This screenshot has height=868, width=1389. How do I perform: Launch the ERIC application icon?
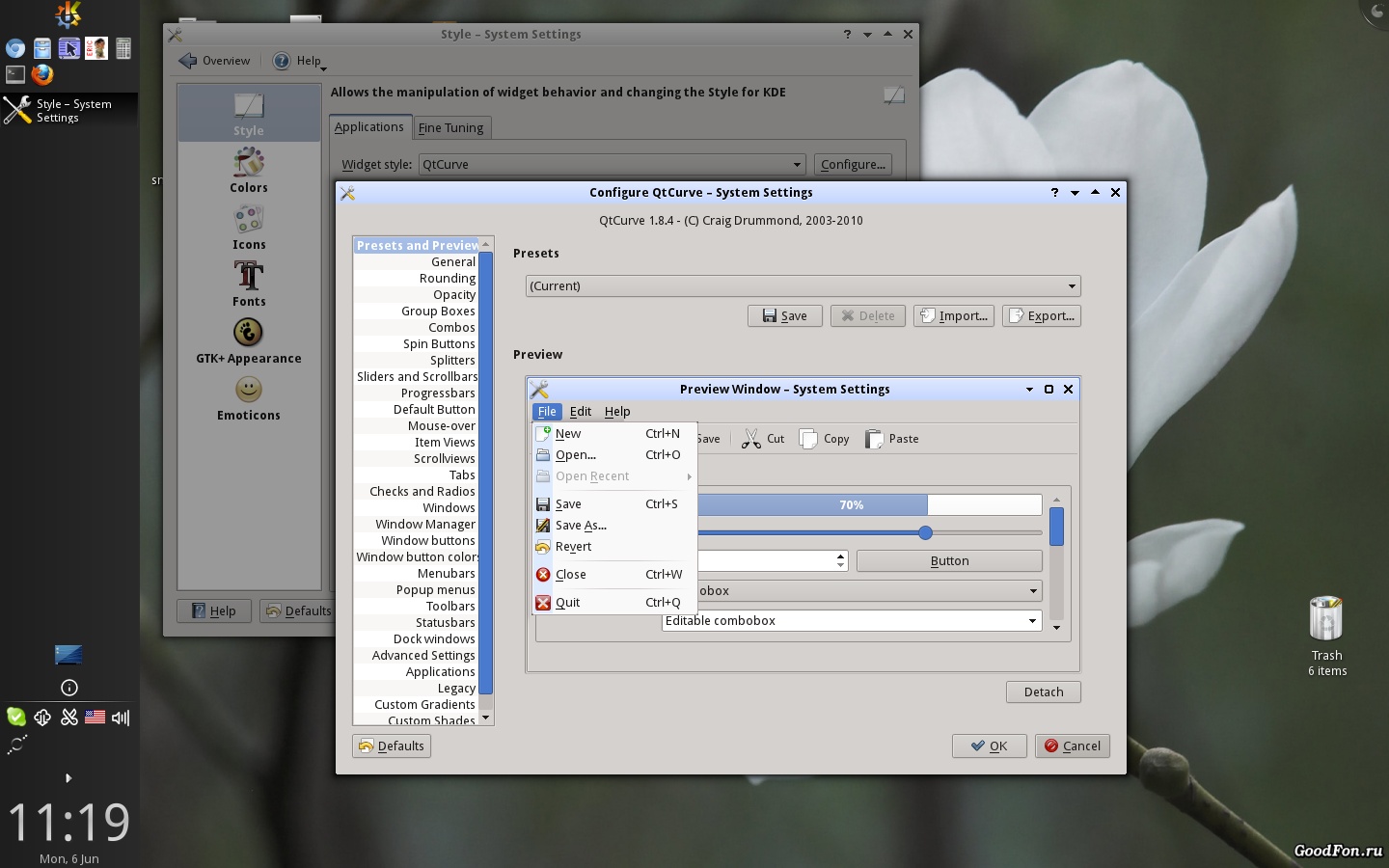[96, 48]
